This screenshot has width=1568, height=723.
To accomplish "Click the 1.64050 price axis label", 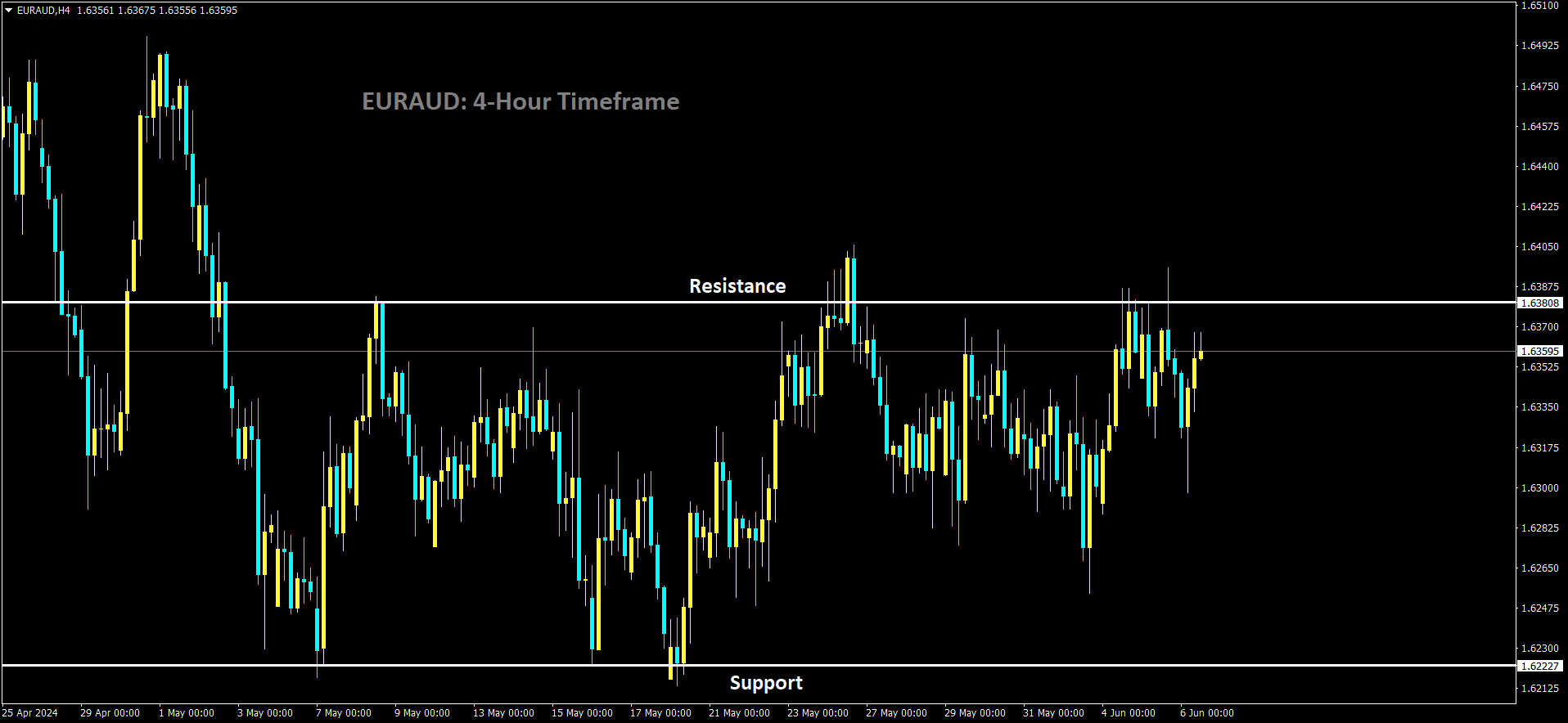I will (x=1540, y=246).
